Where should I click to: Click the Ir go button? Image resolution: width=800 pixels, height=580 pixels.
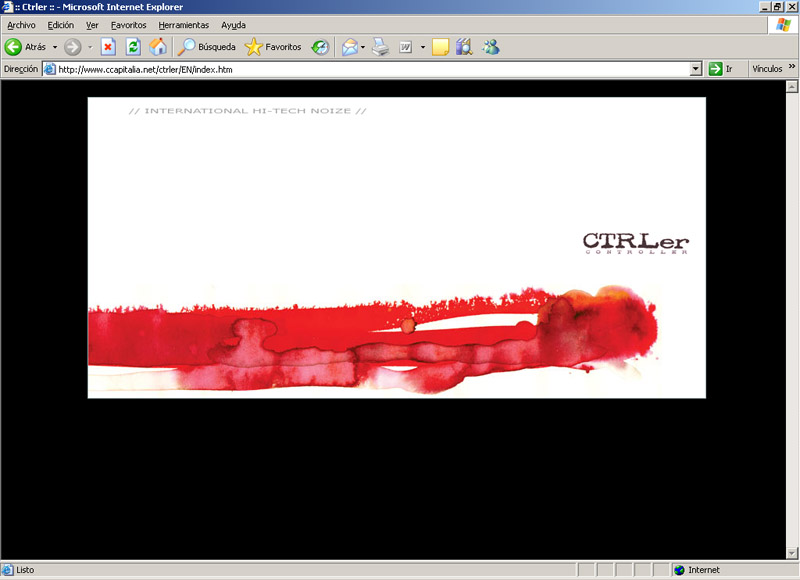(x=721, y=69)
